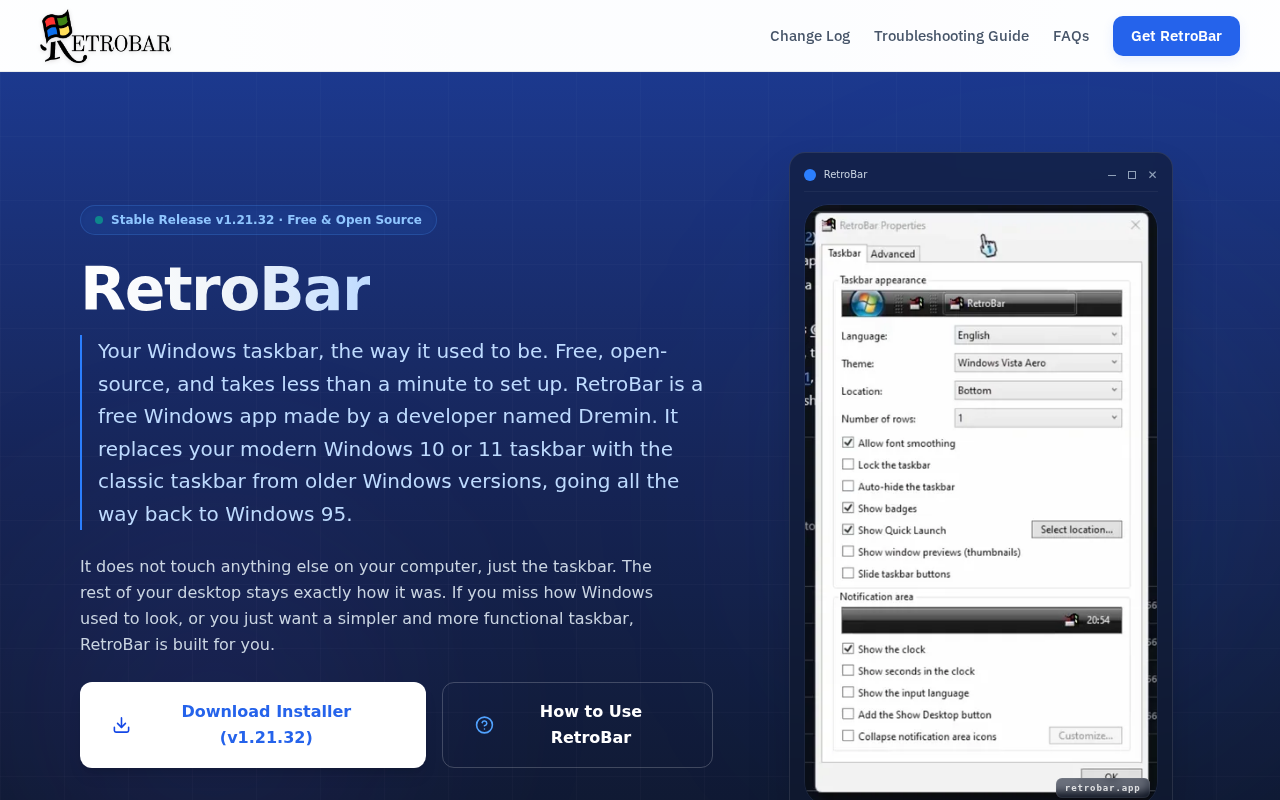The width and height of the screenshot is (1280, 800).
Task: Click the Get RetroBar button
Action: 1176,36
